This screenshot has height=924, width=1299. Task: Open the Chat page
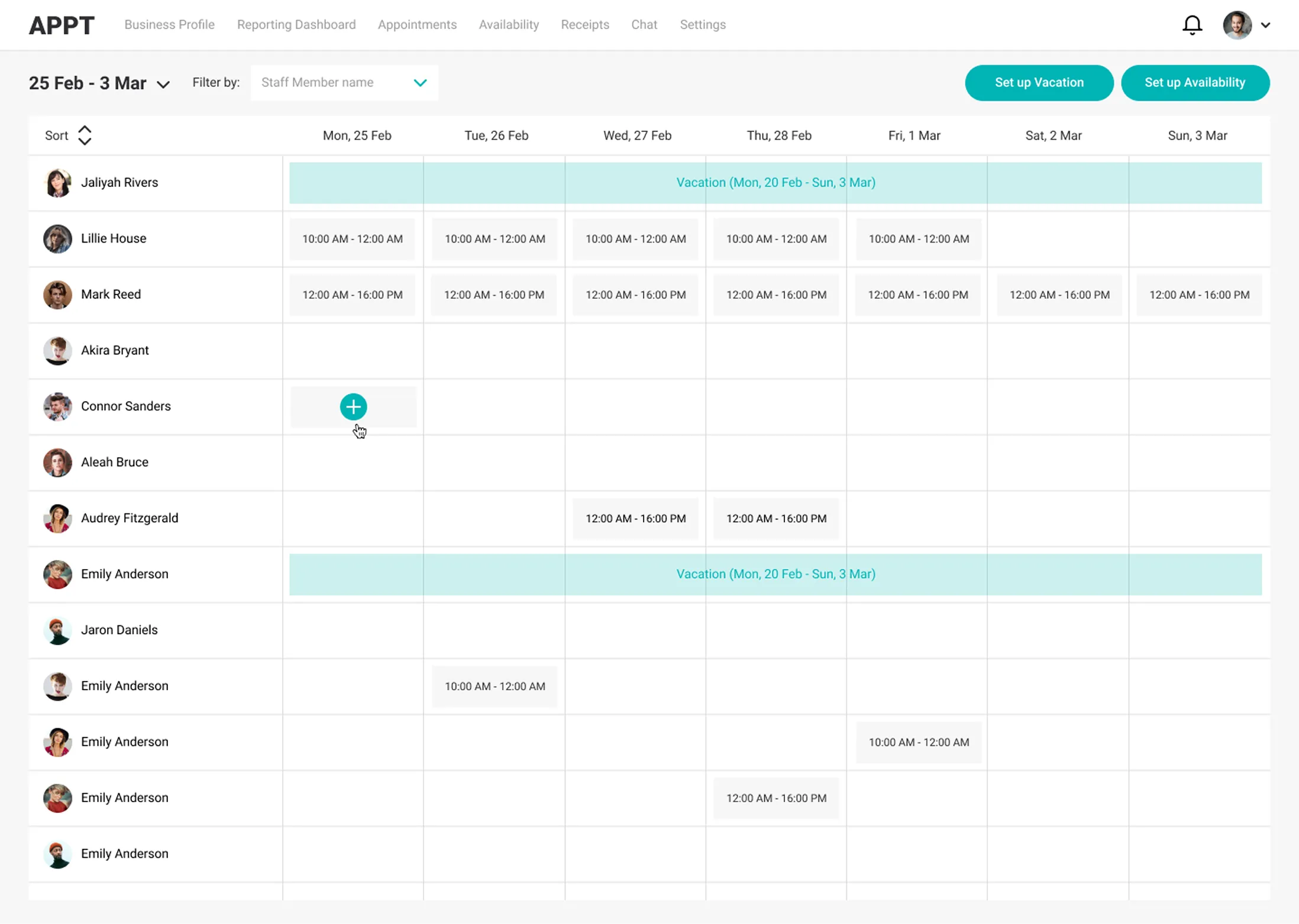[644, 25]
